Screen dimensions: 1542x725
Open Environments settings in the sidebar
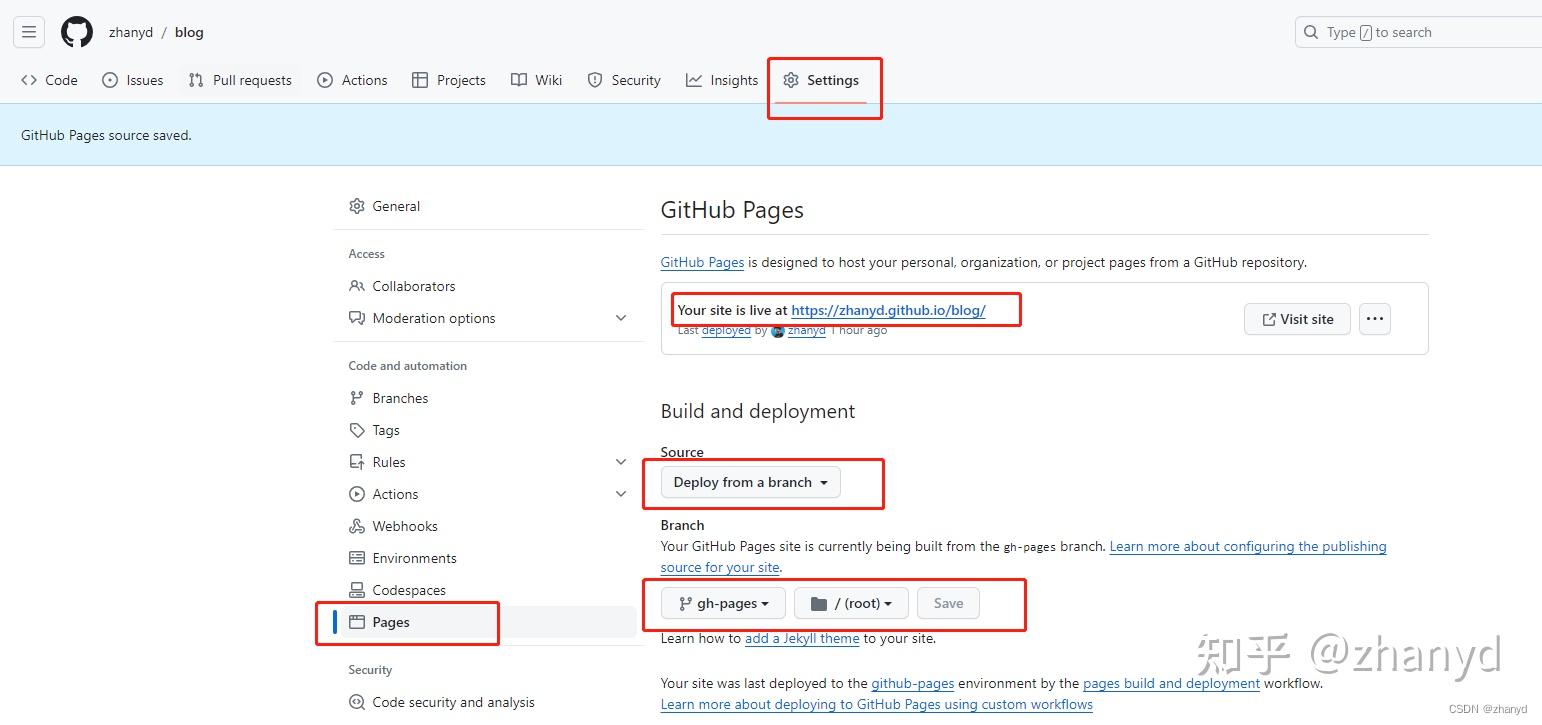click(413, 557)
